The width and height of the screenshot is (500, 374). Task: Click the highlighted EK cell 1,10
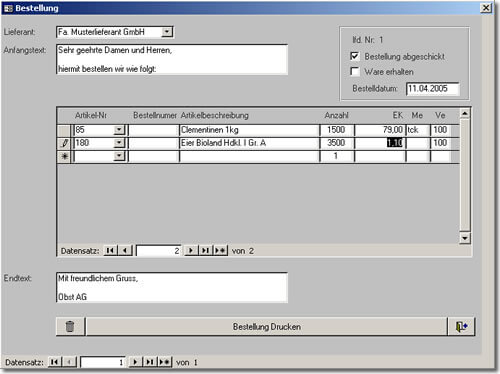[380, 143]
